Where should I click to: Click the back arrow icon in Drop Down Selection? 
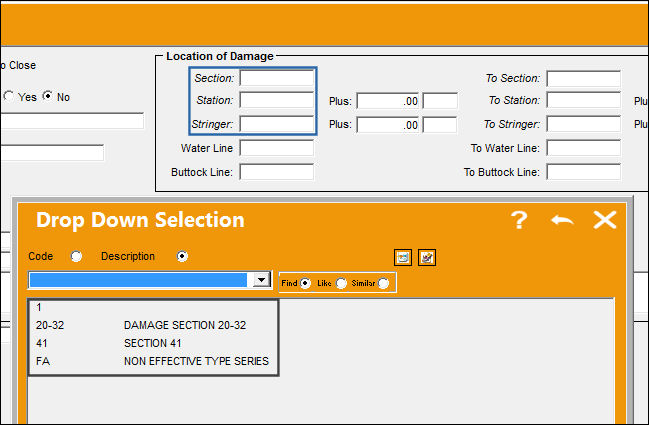[562, 220]
